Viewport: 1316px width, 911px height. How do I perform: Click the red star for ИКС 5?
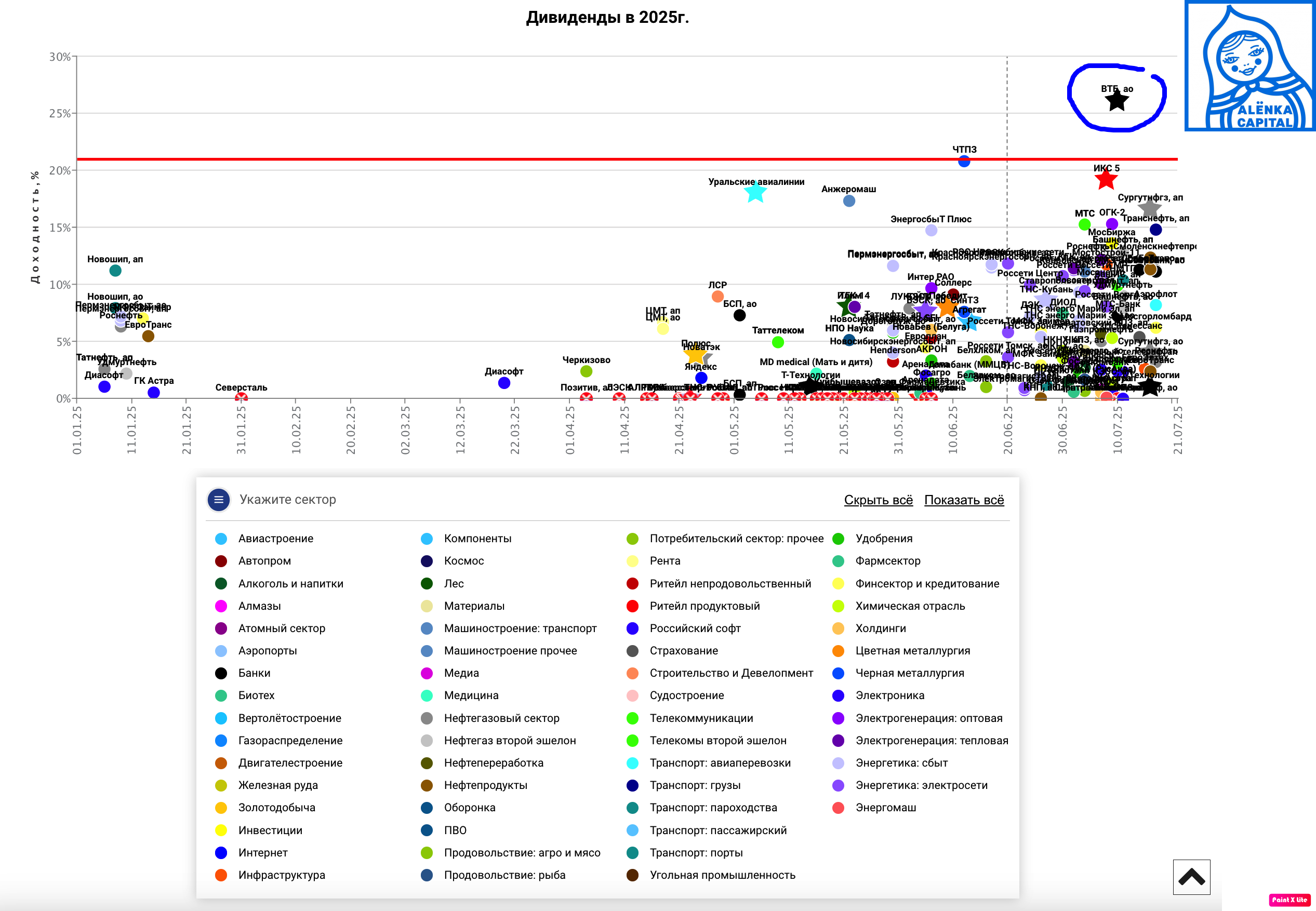(1106, 179)
